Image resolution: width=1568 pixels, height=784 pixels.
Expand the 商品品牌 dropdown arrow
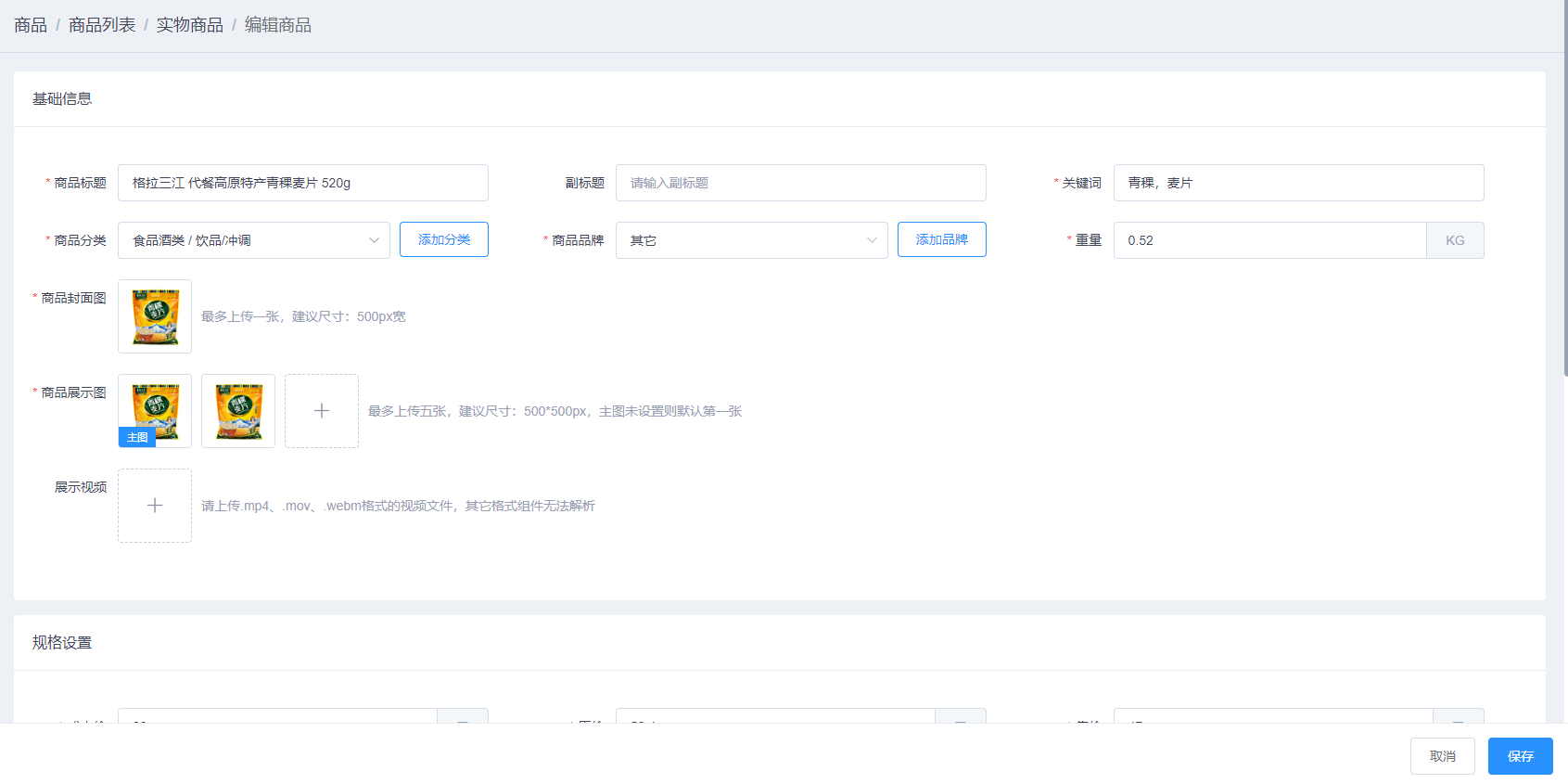point(872,240)
